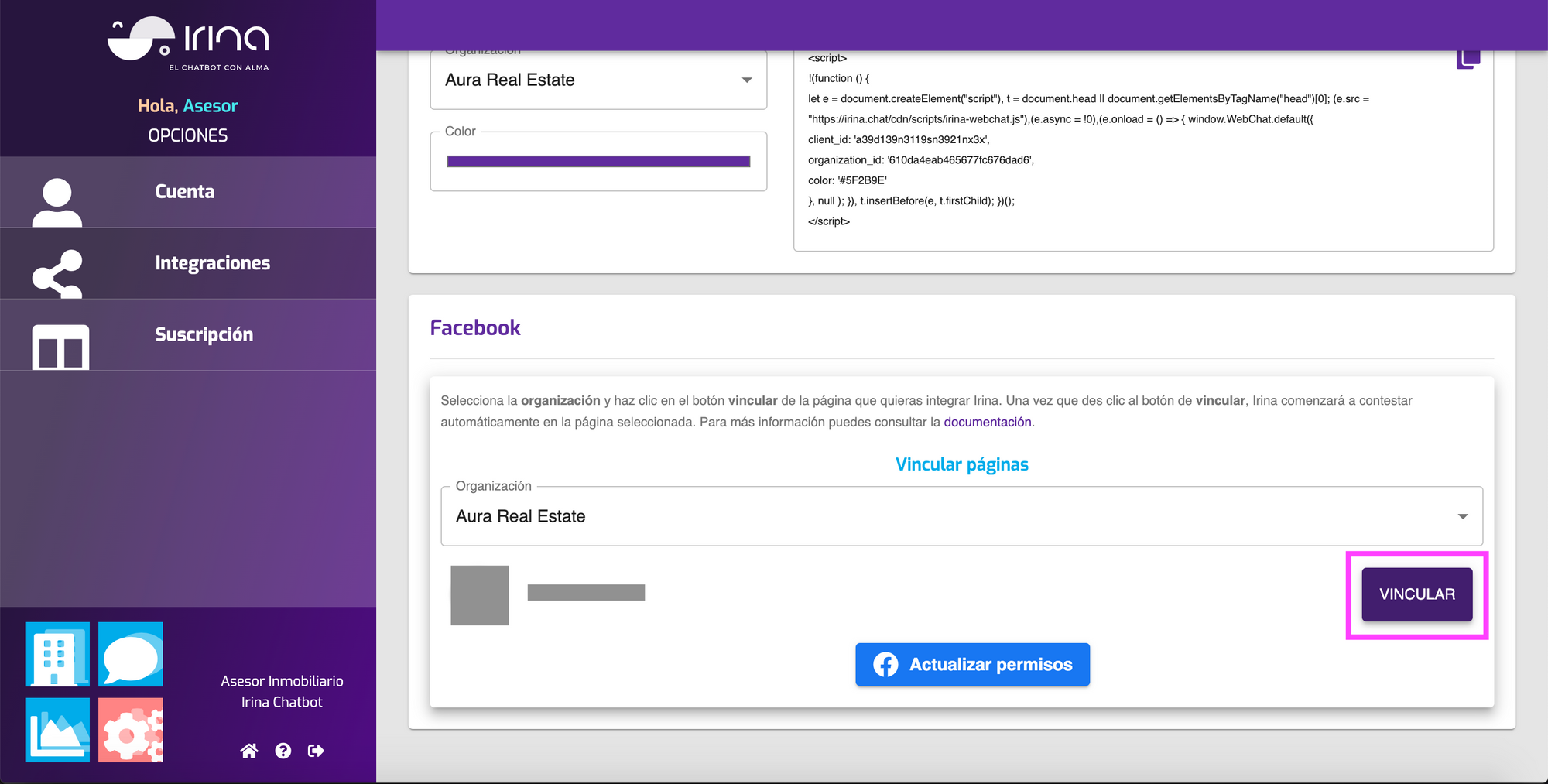Pick a new webchat color swatch
The width and height of the screenshot is (1548, 784).
(598, 161)
